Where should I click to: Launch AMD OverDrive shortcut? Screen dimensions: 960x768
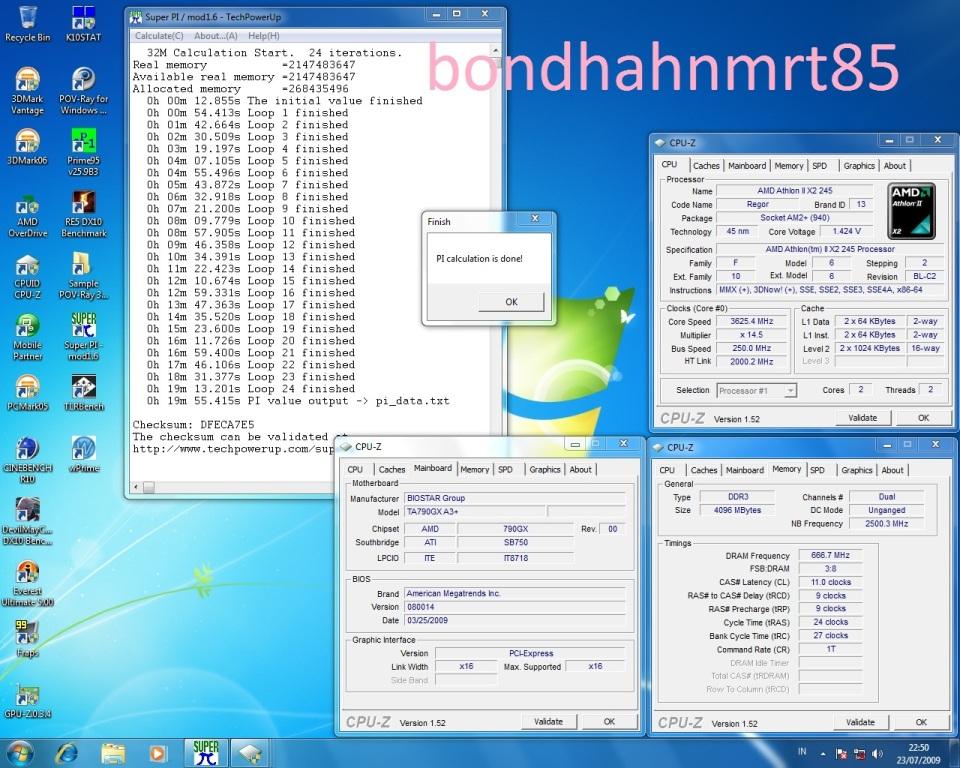click(x=28, y=216)
